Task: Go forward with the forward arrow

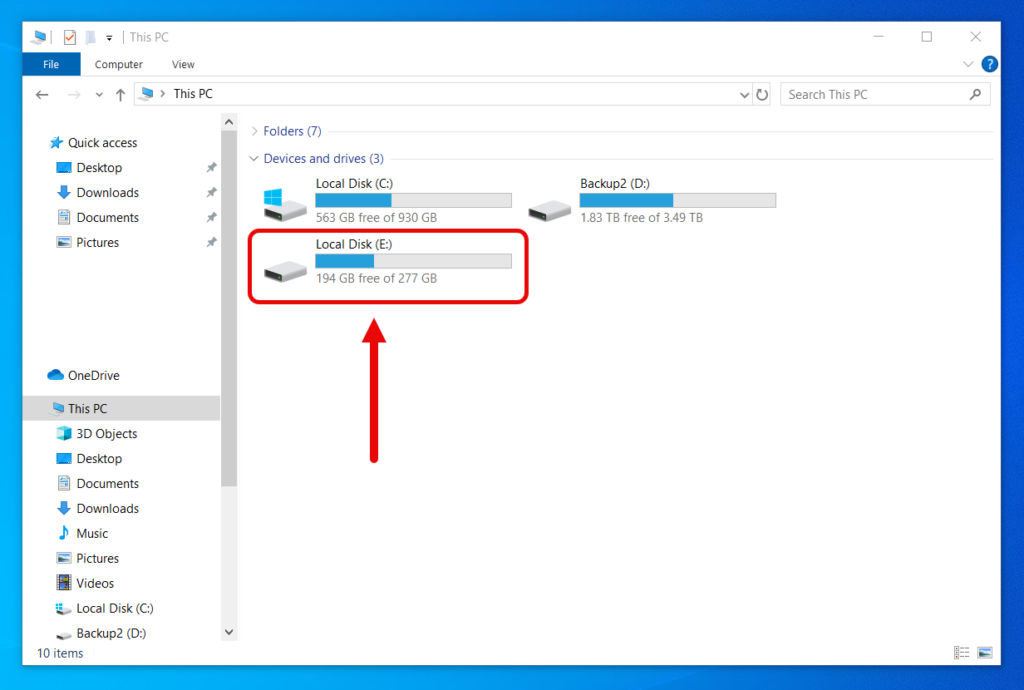Action: pyautogui.click(x=74, y=95)
